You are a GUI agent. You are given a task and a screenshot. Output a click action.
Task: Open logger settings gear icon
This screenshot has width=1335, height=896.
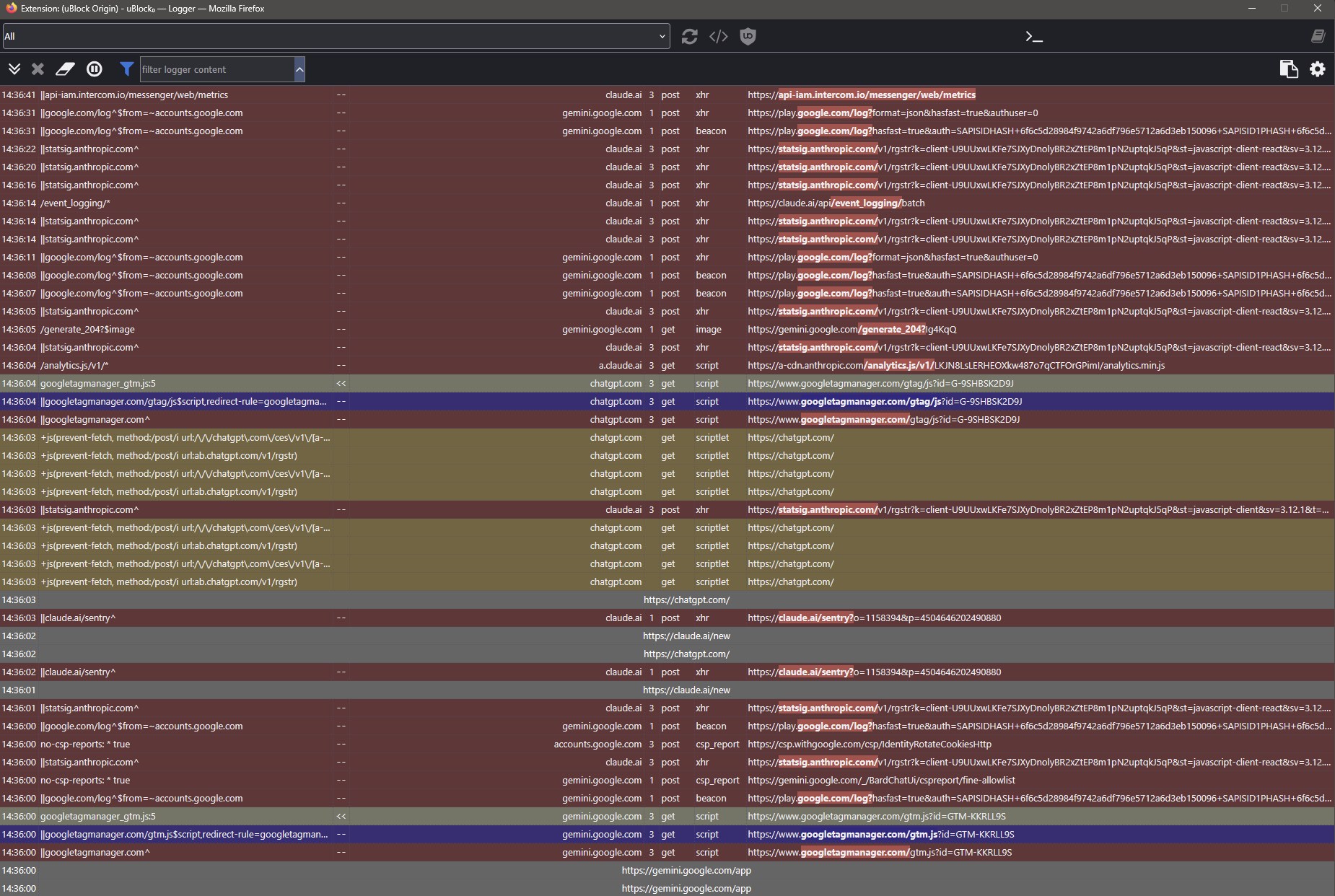click(1318, 69)
